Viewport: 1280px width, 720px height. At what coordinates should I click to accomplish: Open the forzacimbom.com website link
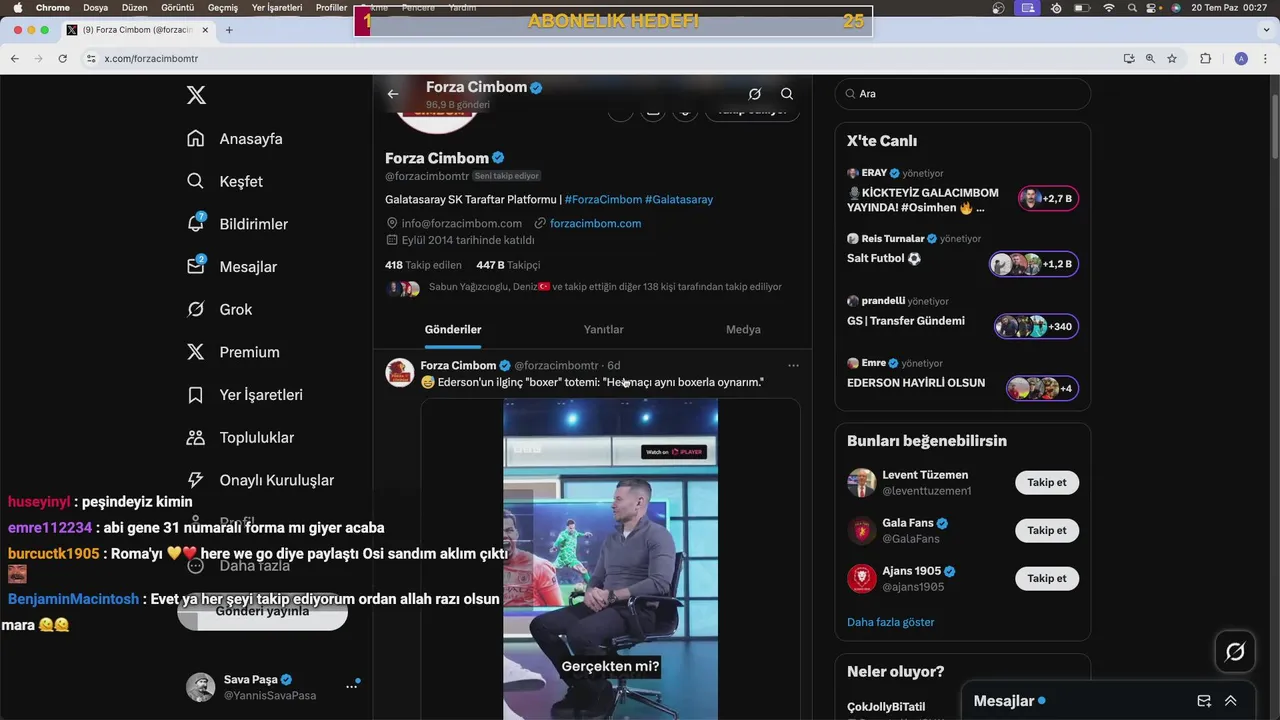pos(595,224)
